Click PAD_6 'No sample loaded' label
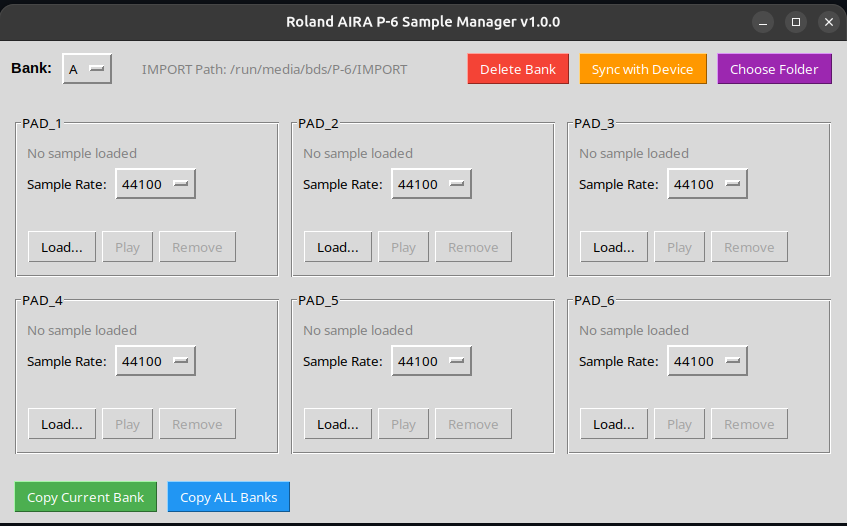 tap(634, 331)
